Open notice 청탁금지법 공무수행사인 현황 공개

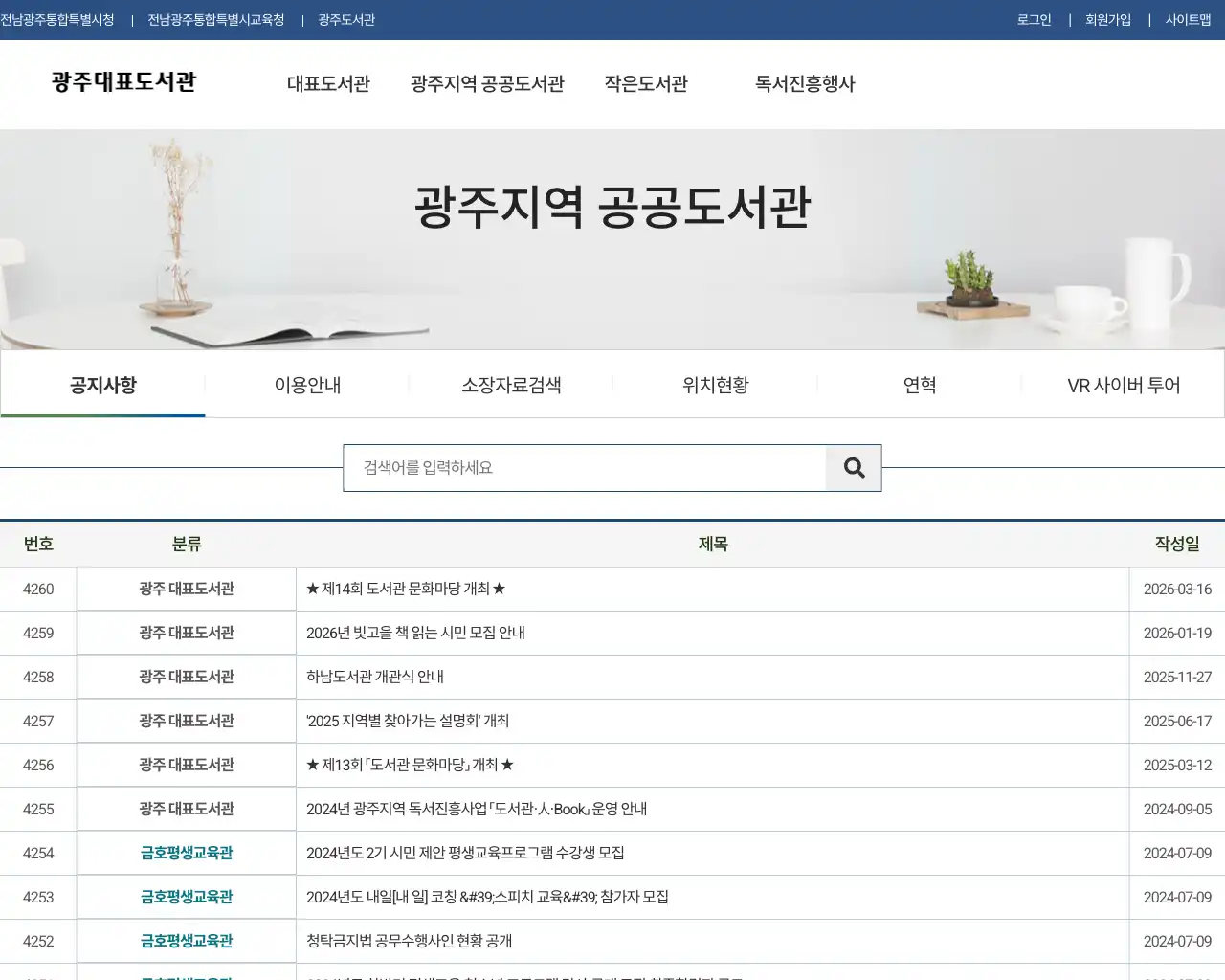[409, 941]
